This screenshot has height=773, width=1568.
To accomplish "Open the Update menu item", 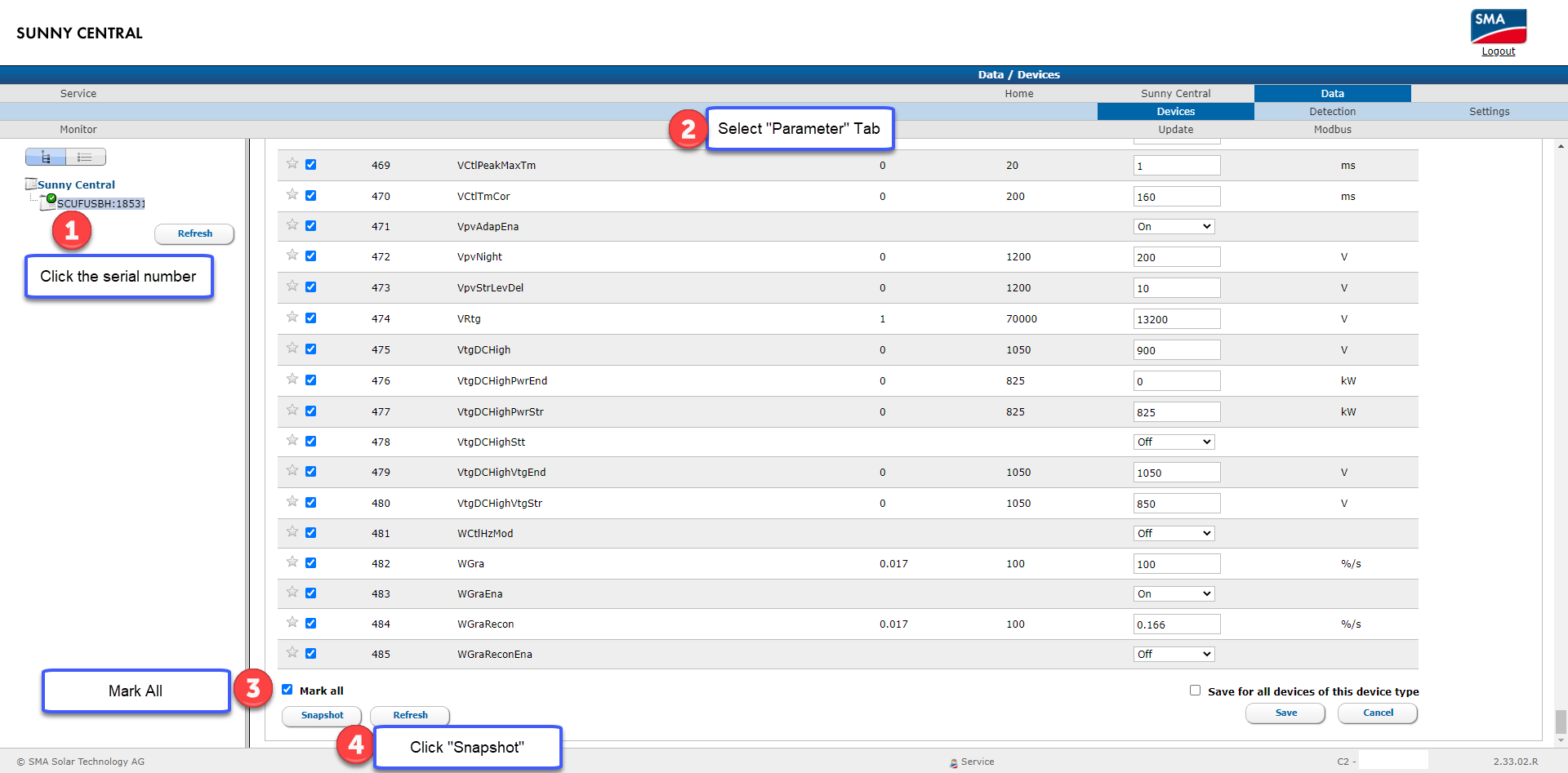I will pyautogui.click(x=1176, y=129).
